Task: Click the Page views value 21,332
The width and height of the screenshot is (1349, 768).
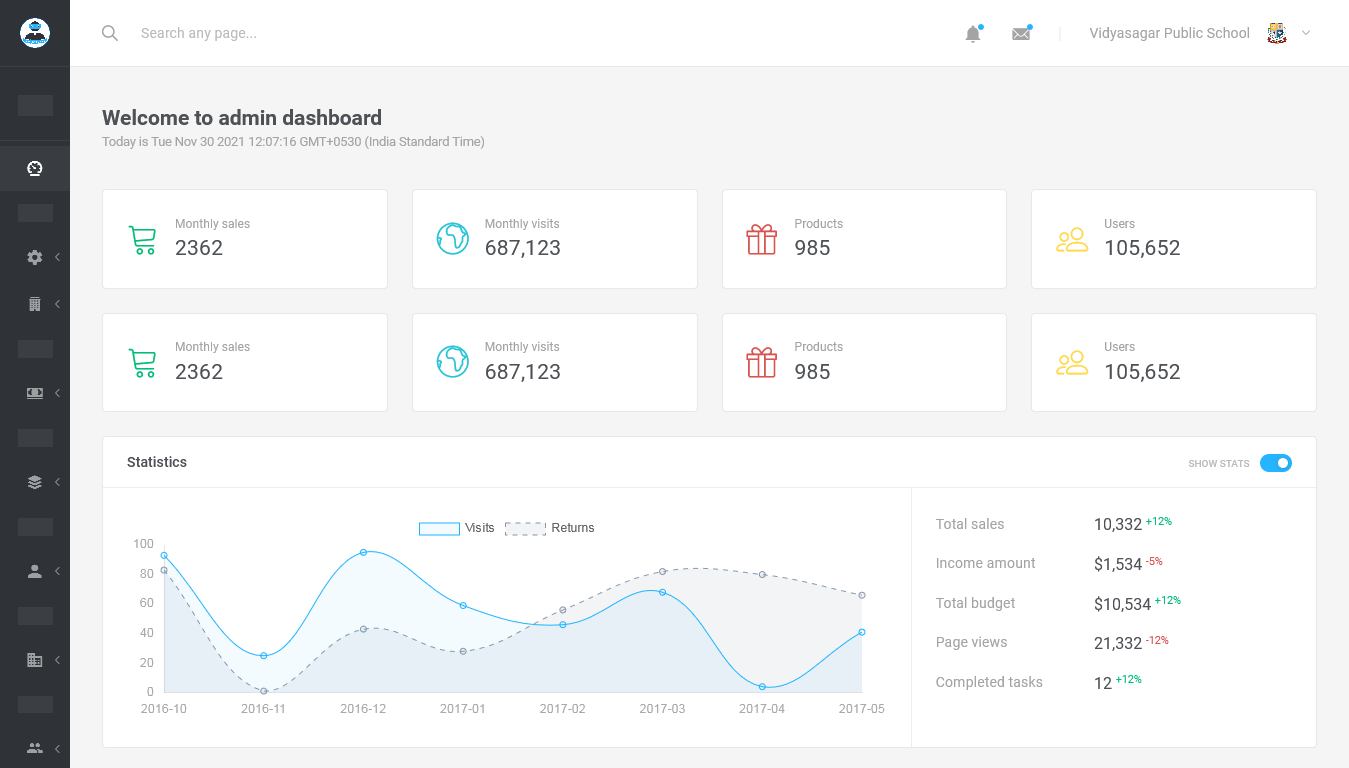Action: (1118, 644)
